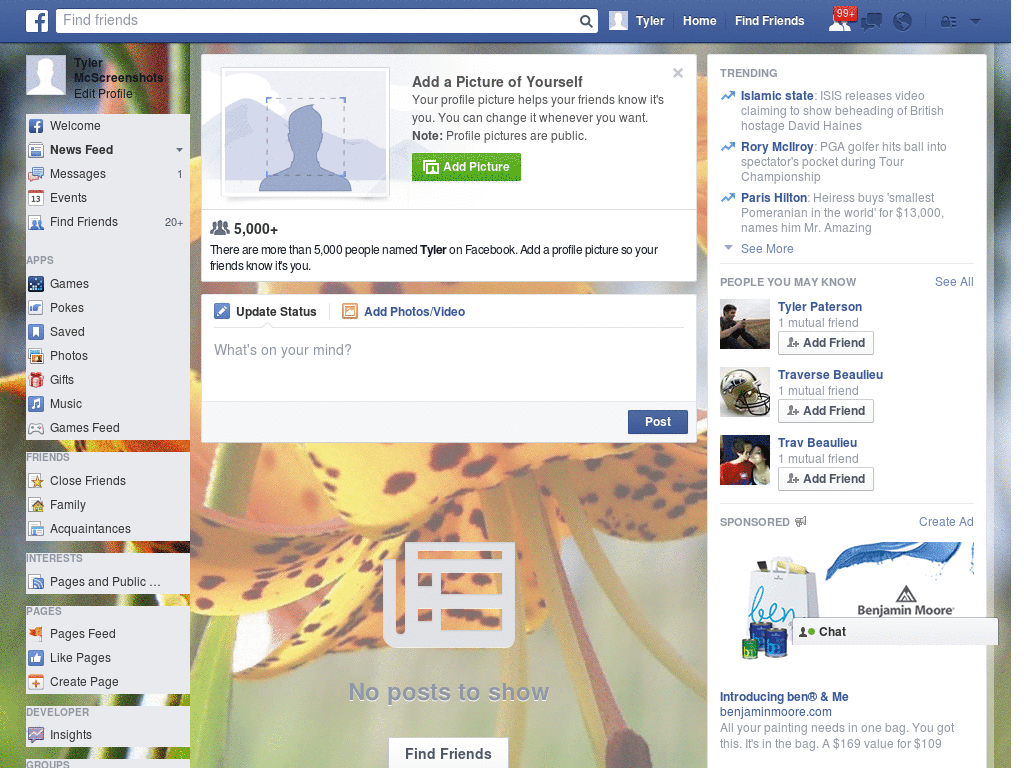Click Find Friends button below No posts
This screenshot has width=1024, height=768.
coord(449,754)
